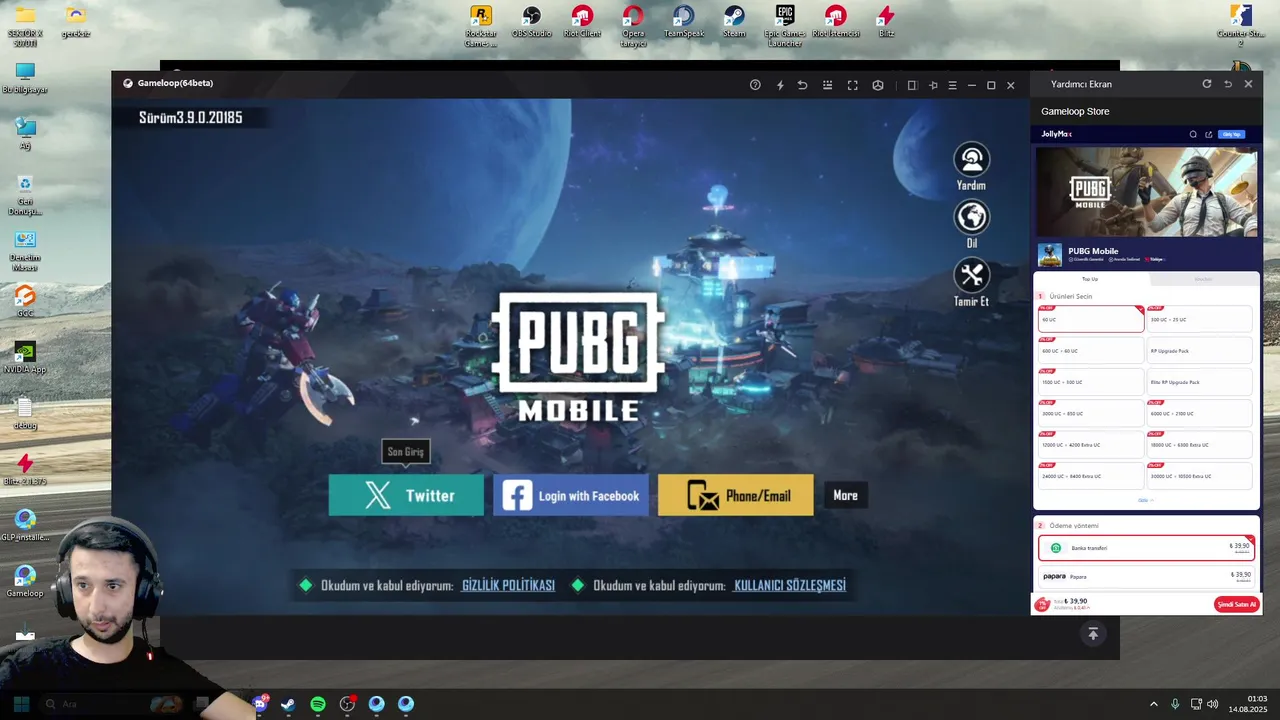Image resolution: width=1280 pixels, height=720 pixels.
Task: Select 18000 UC + 6300 Extra UC product
Action: [1199, 445]
